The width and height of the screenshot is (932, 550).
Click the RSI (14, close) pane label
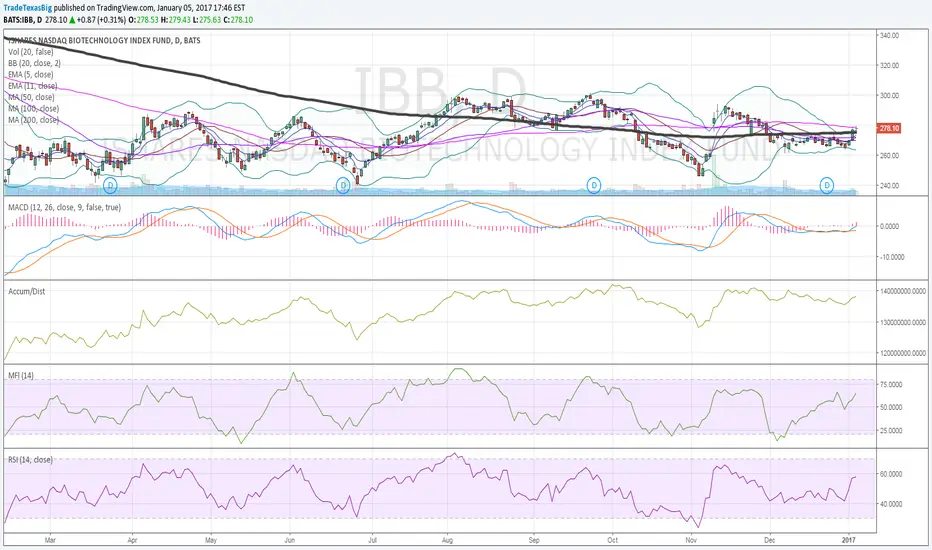click(30, 460)
